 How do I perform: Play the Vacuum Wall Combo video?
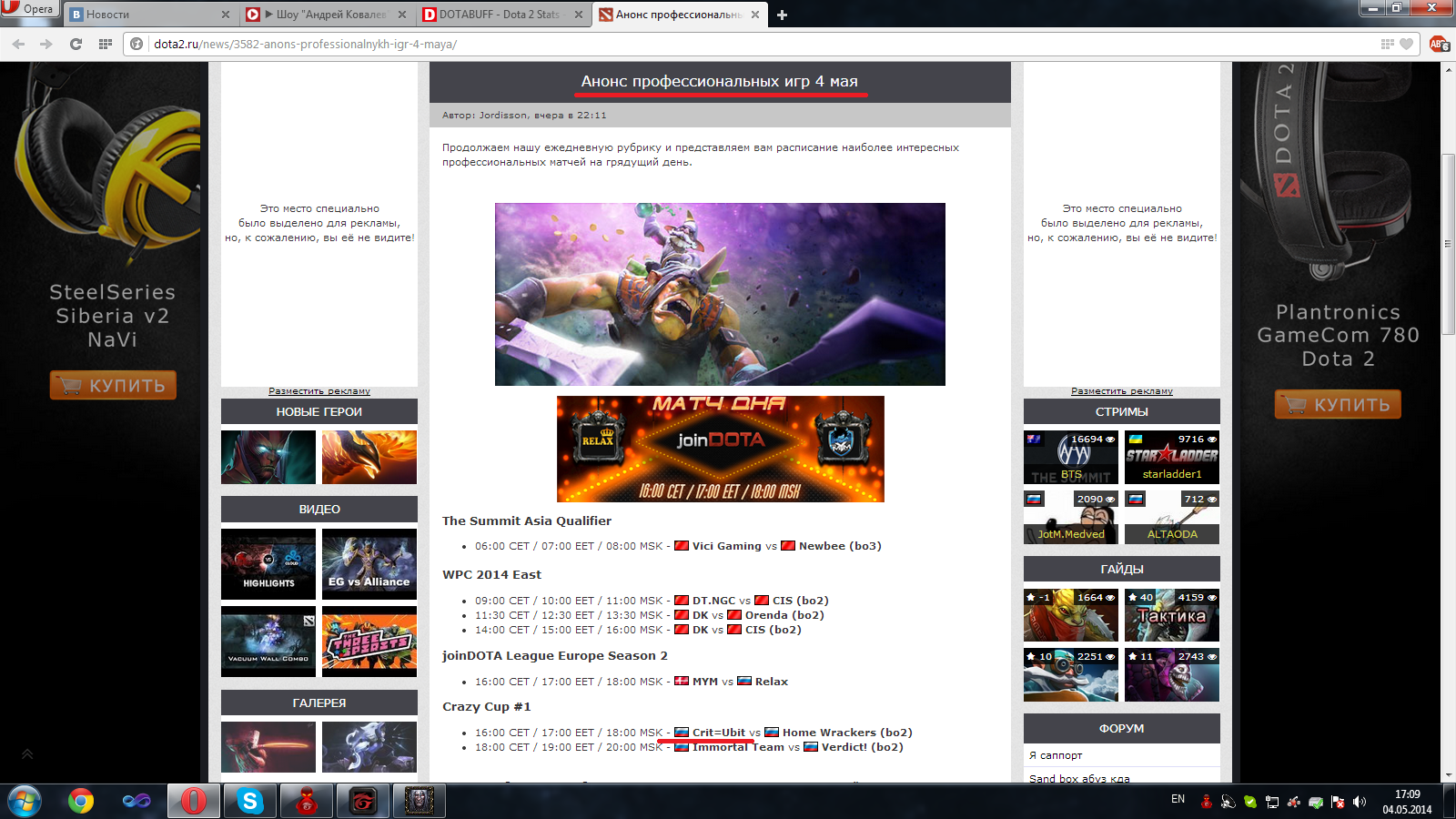tap(268, 642)
